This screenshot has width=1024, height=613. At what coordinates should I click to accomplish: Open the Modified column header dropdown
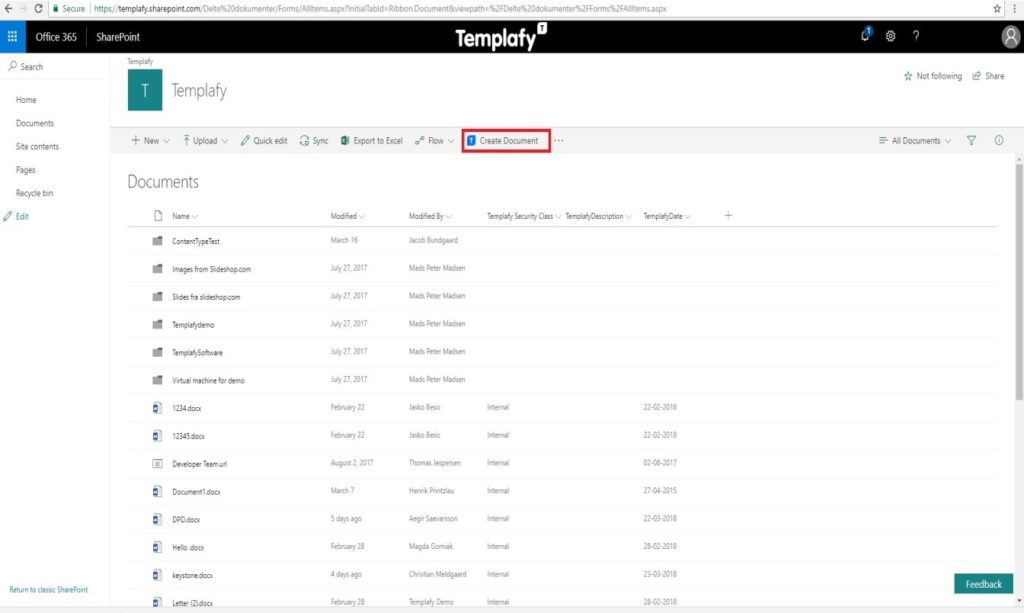(347, 216)
